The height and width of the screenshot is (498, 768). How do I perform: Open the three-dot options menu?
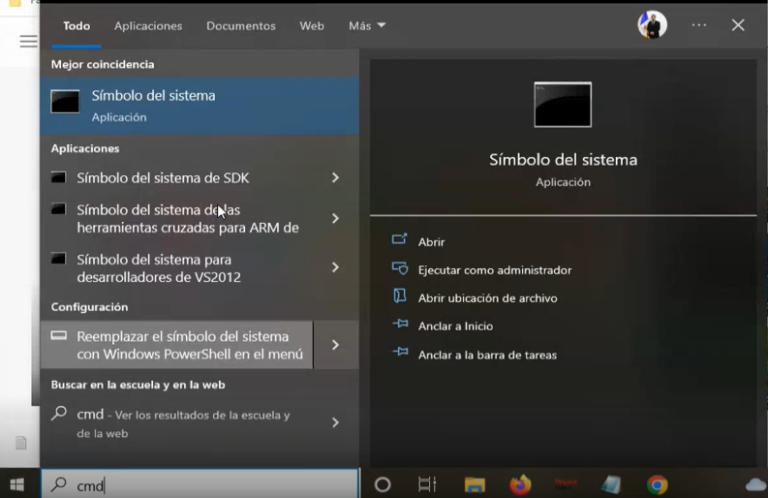tap(699, 25)
